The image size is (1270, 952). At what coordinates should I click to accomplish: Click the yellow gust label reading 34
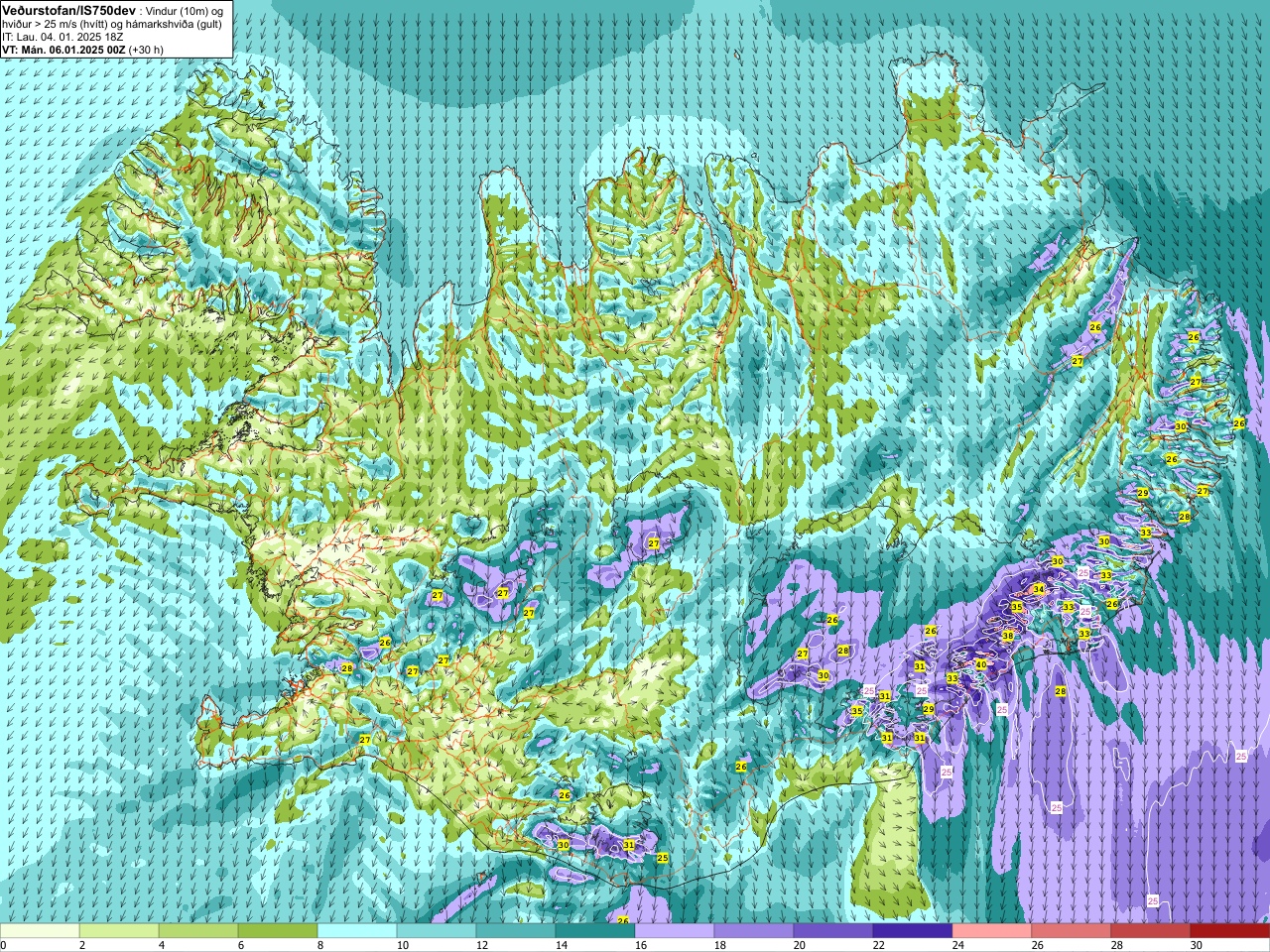tap(1039, 589)
